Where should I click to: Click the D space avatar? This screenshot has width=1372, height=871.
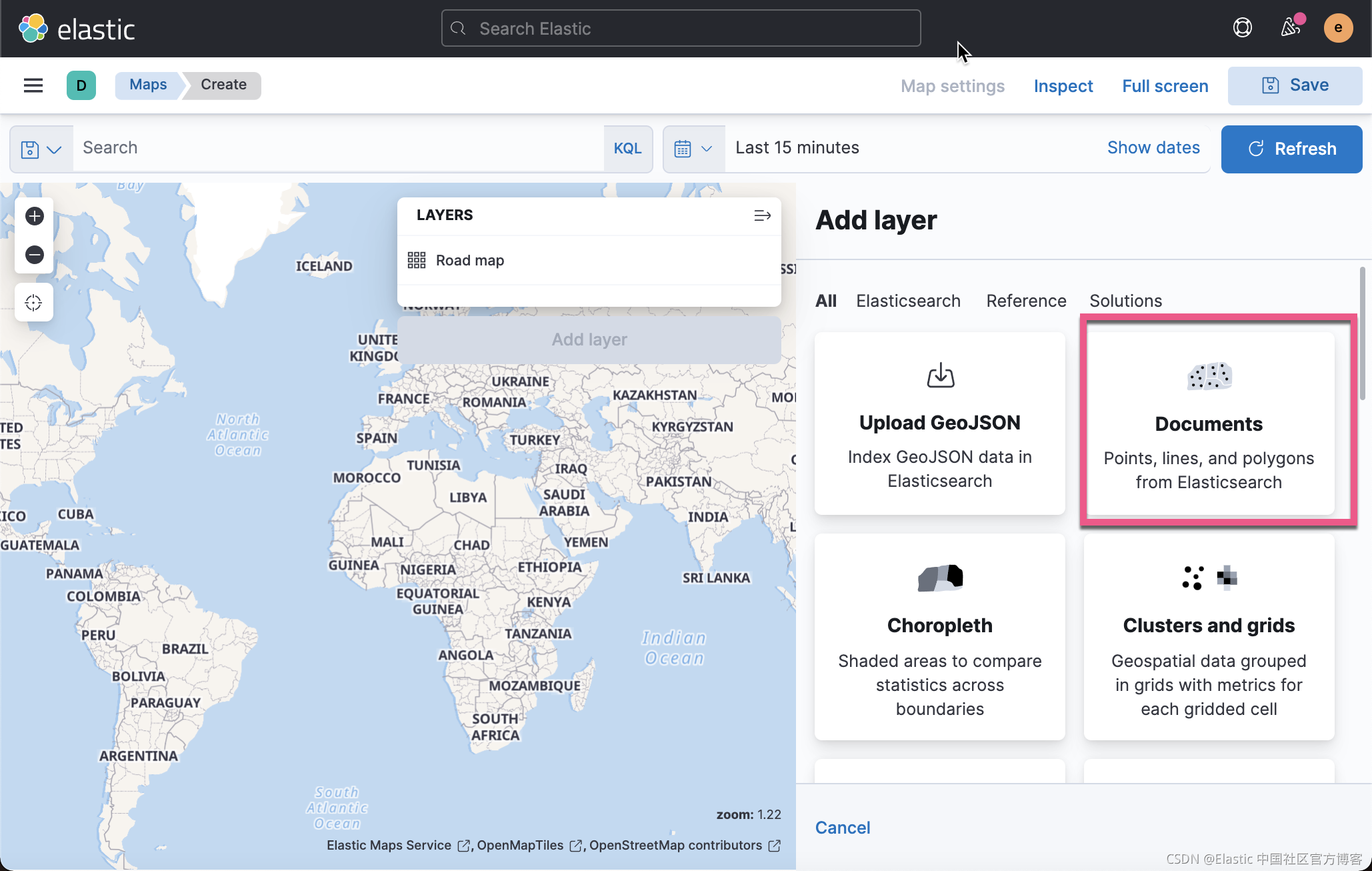(x=81, y=85)
